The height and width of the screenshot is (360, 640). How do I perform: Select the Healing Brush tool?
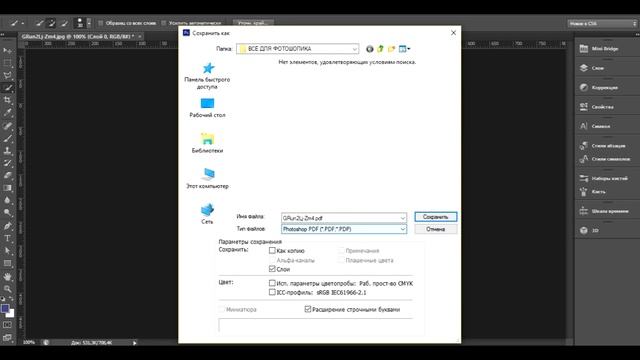click(7, 126)
